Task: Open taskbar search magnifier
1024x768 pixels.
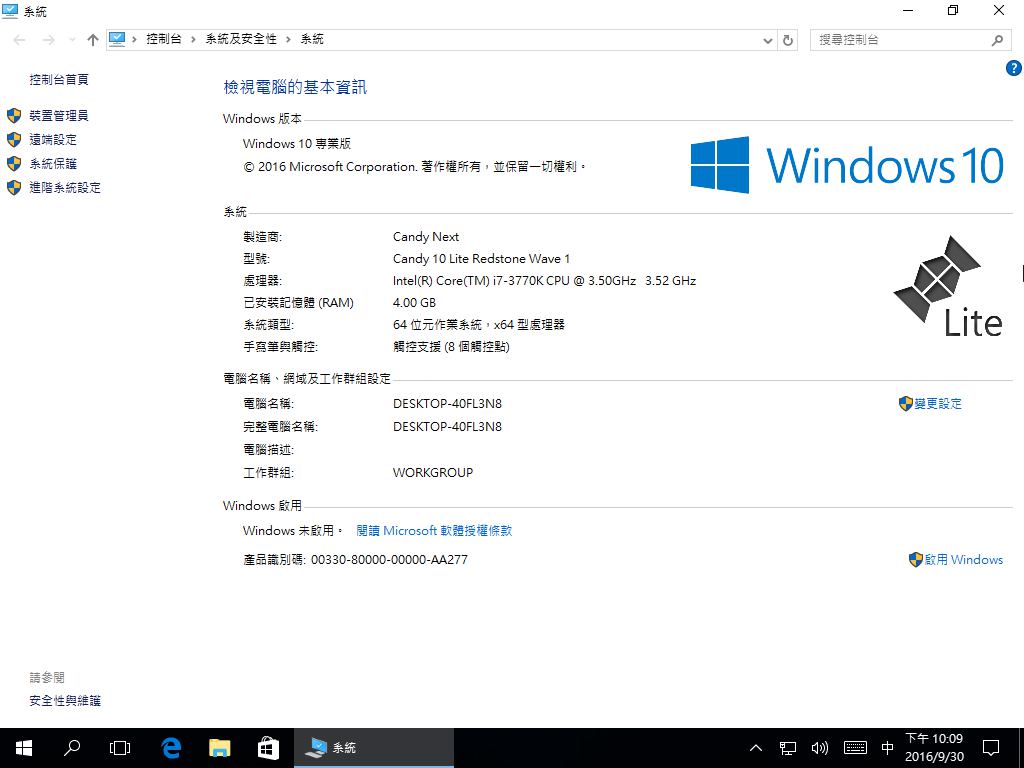Action: (x=72, y=748)
